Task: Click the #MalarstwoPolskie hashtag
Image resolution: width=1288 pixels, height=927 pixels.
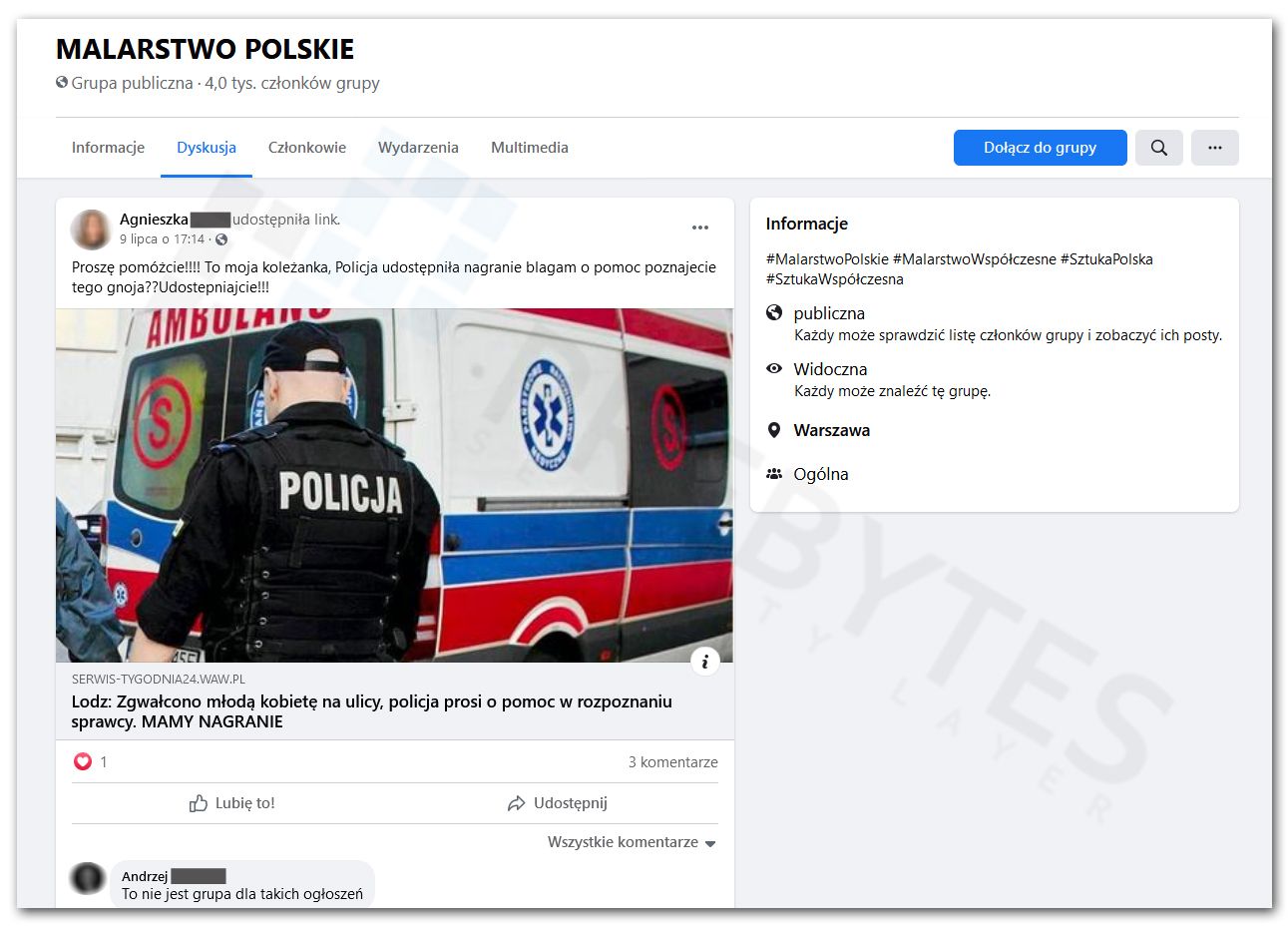Action: pyautogui.click(x=827, y=259)
